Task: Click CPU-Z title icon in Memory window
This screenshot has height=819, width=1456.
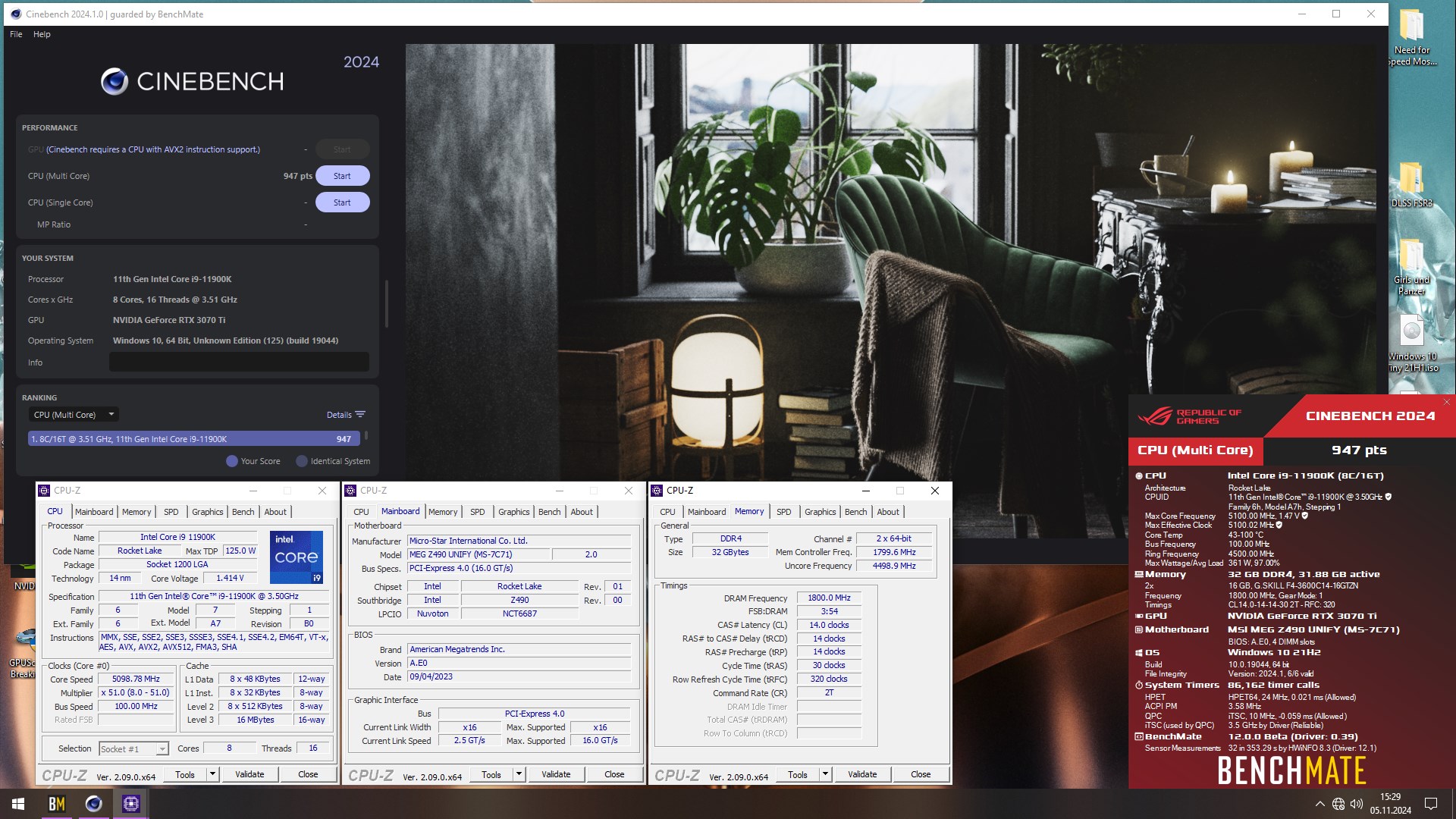Action: [x=657, y=491]
